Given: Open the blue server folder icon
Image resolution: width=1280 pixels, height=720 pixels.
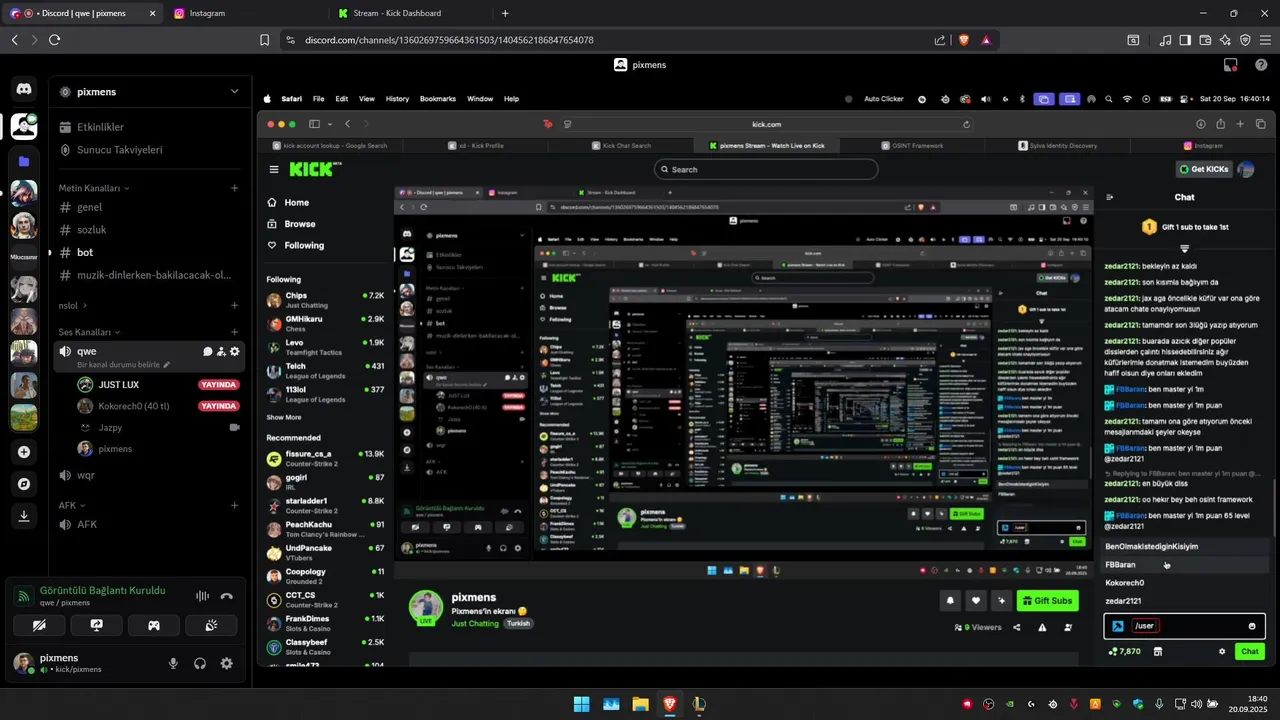Looking at the screenshot, I should pyautogui.click(x=24, y=161).
